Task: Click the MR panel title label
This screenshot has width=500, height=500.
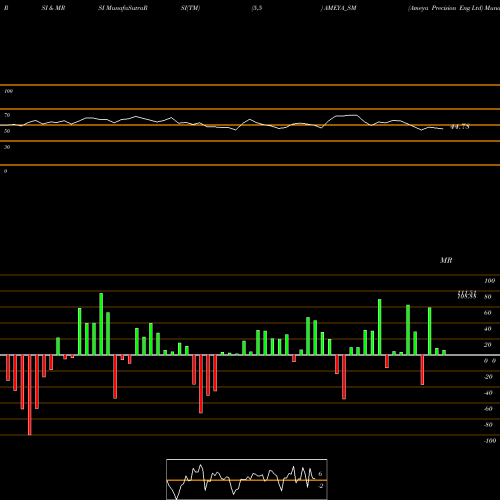Action: pos(446,260)
